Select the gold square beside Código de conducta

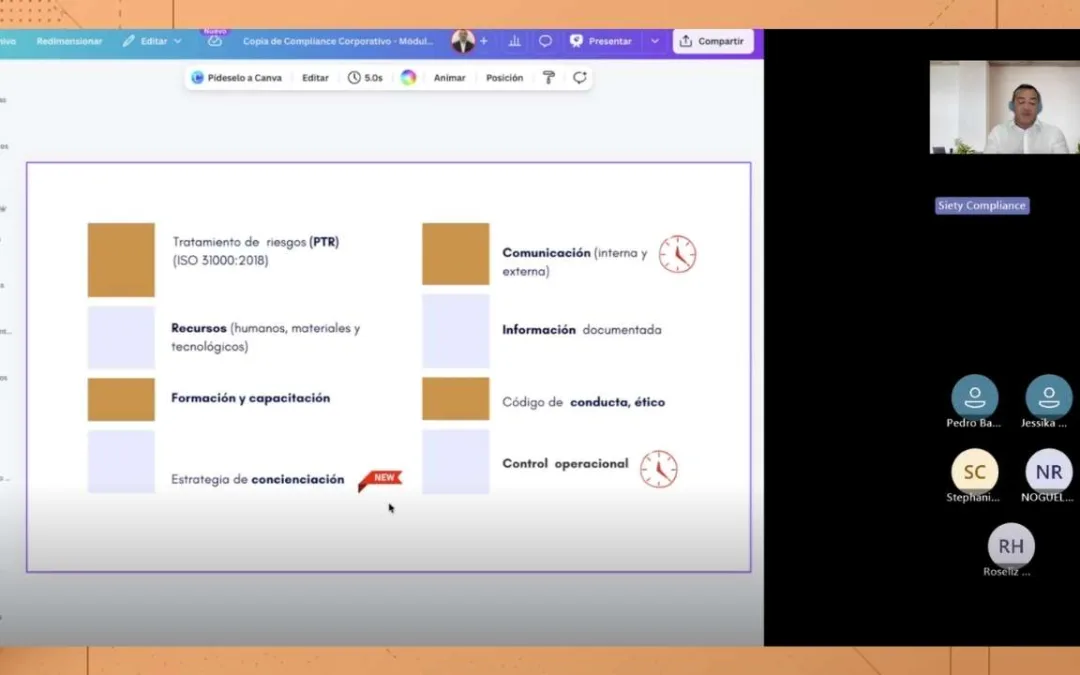(x=456, y=399)
